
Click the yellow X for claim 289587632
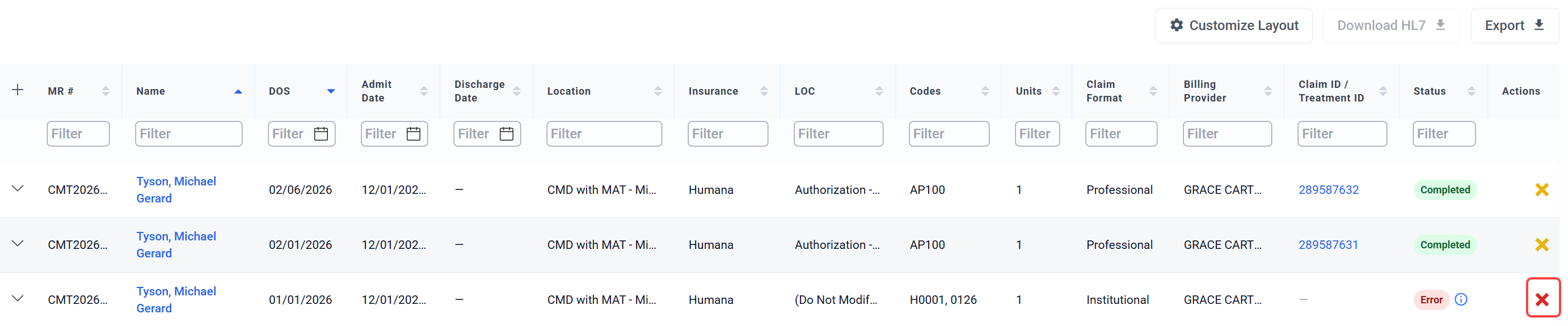(x=1542, y=190)
